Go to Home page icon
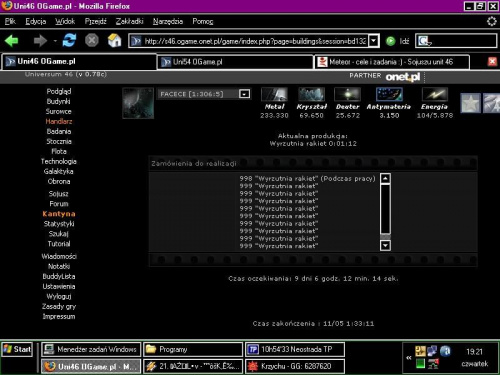The height and width of the screenshot is (375, 500). [x=114, y=41]
